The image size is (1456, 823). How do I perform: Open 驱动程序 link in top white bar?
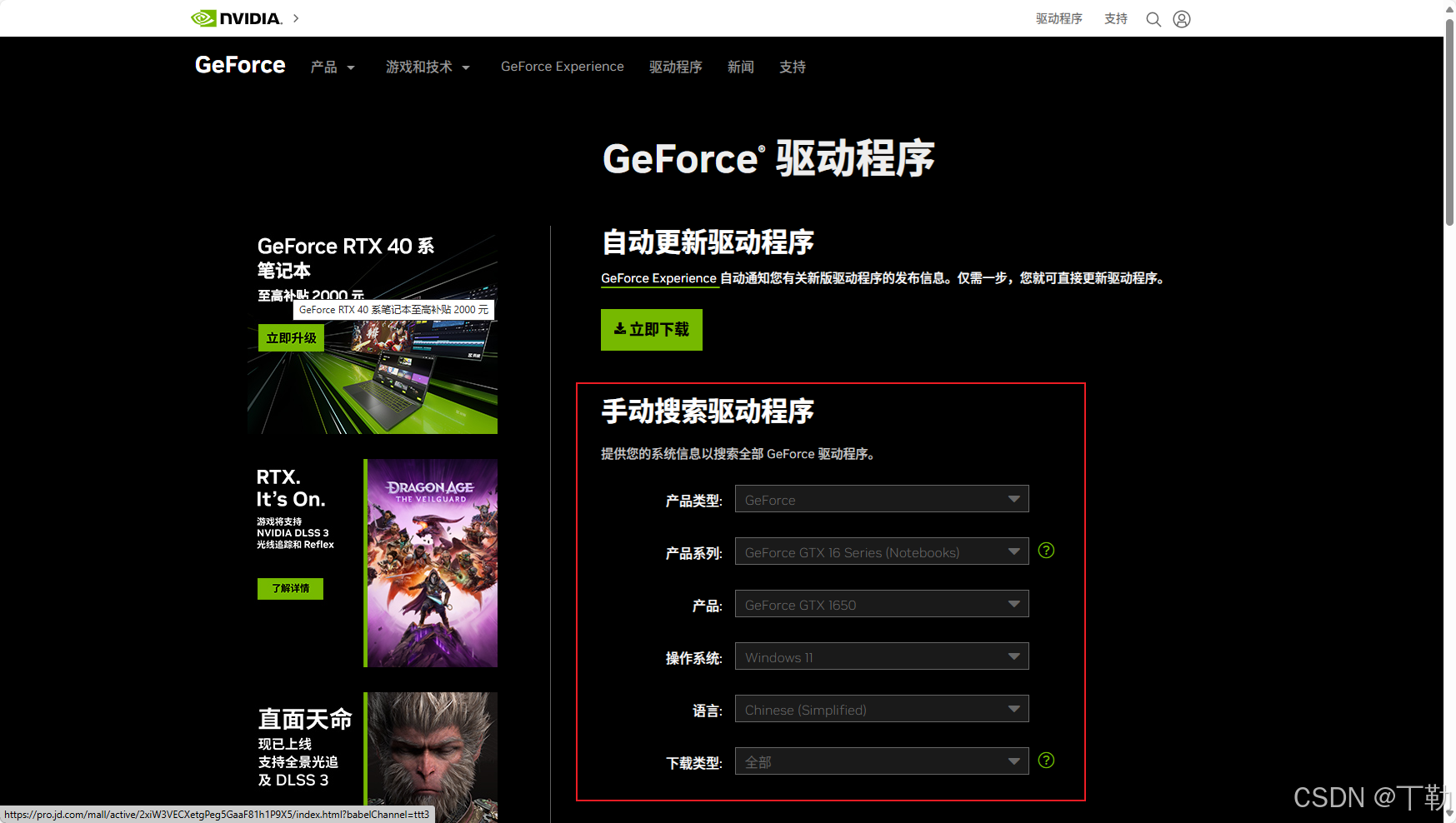tap(1059, 18)
